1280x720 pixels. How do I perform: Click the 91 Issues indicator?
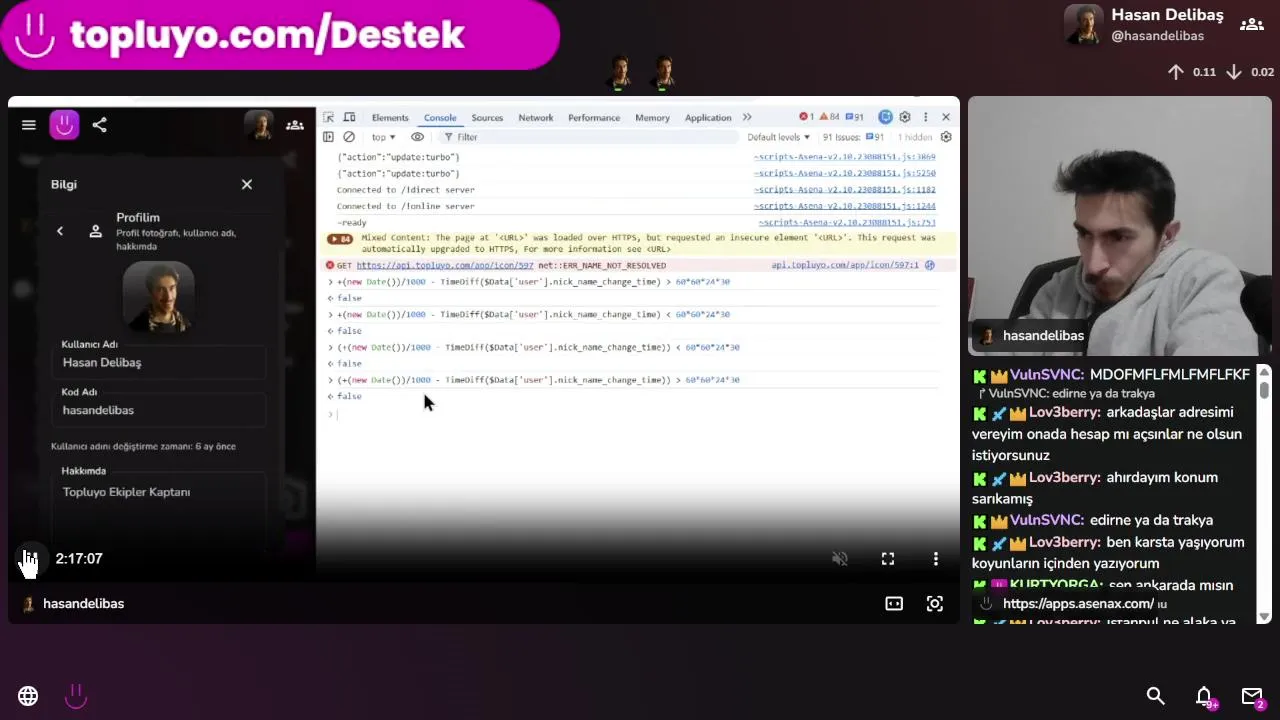853,137
